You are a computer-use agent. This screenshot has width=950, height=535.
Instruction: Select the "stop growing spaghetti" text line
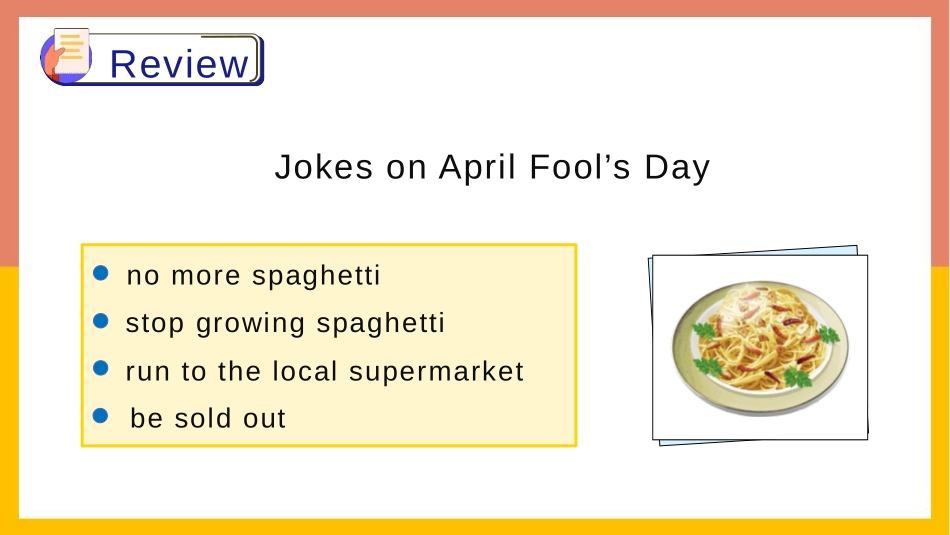coord(285,323)
